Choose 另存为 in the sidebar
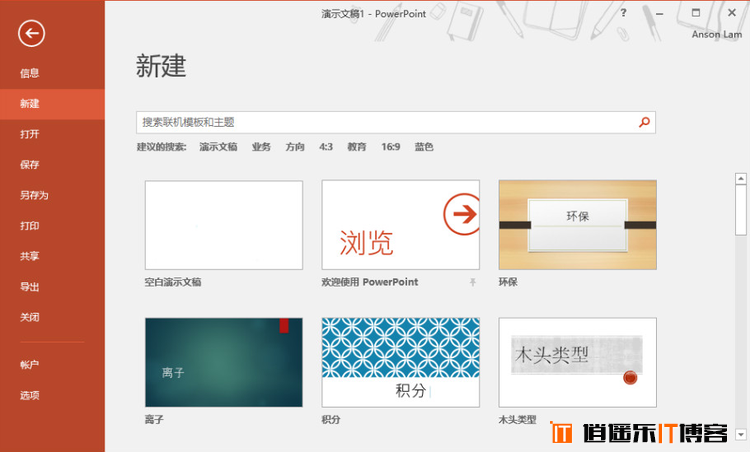 (x=34, y=195)
